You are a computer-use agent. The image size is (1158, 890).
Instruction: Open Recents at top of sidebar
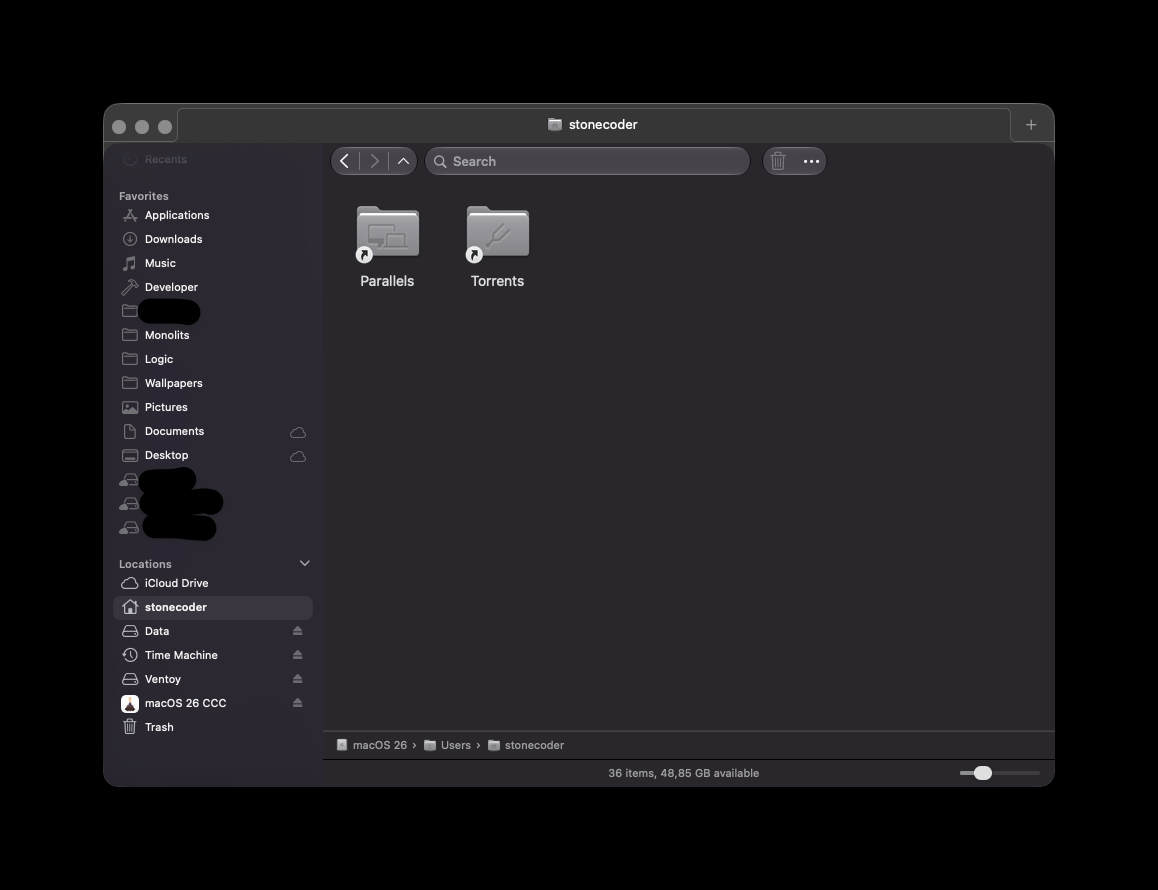(x=213, y=160)
